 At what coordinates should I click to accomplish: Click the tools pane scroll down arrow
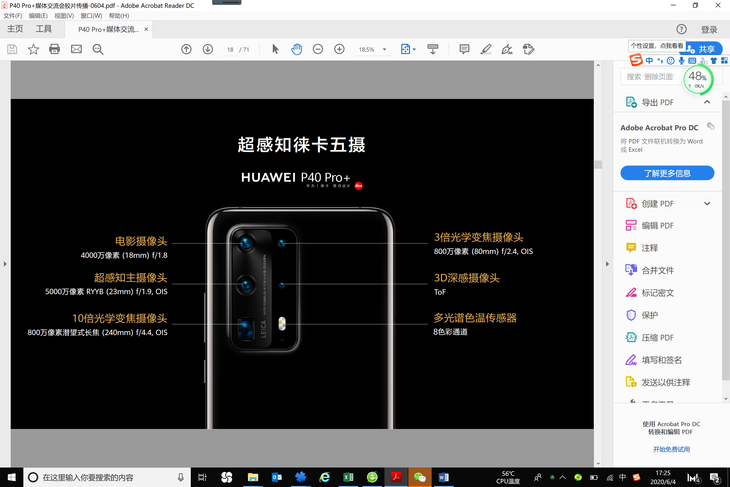(726, 399)
